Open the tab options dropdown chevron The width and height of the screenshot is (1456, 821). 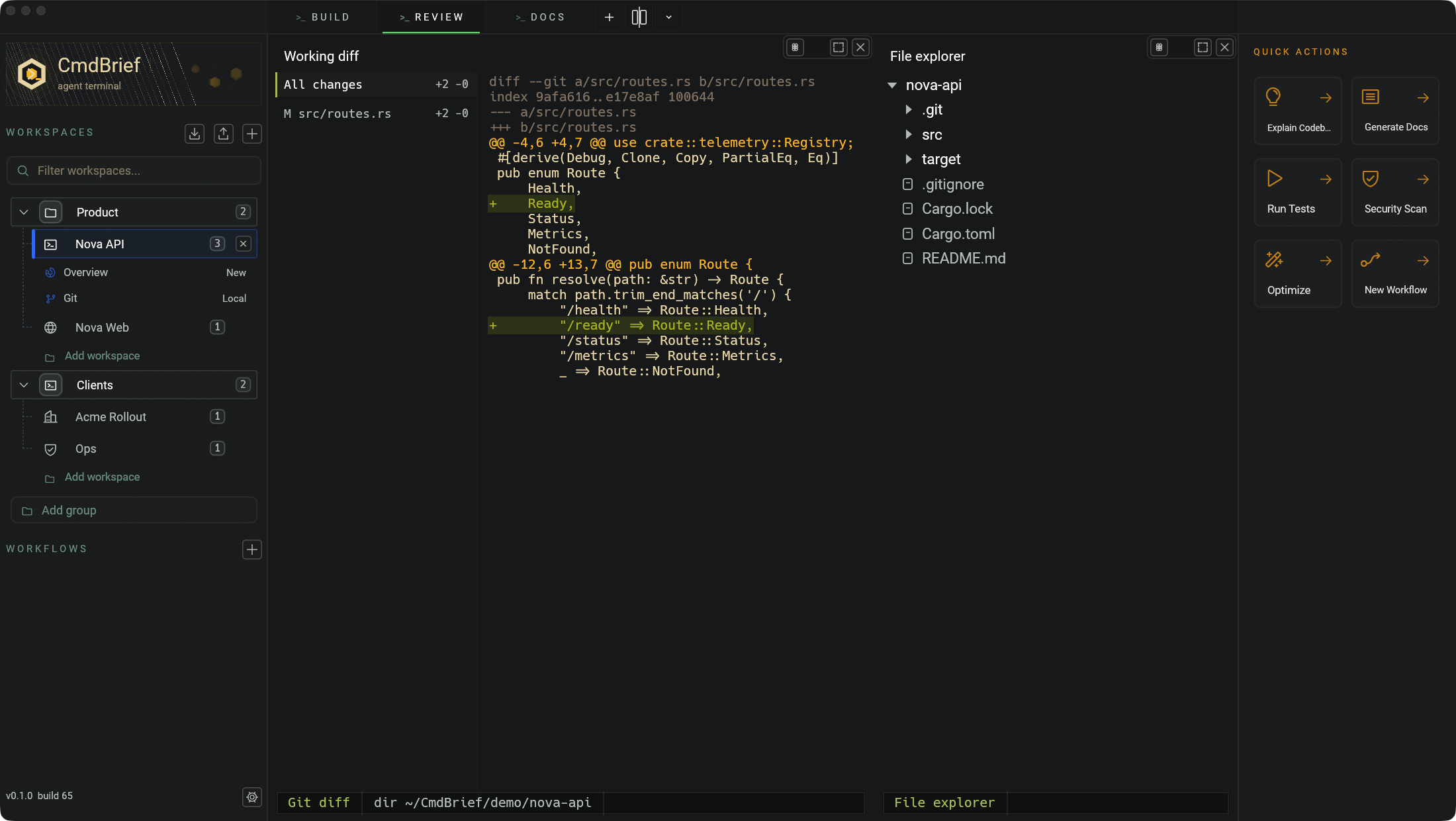669,17
